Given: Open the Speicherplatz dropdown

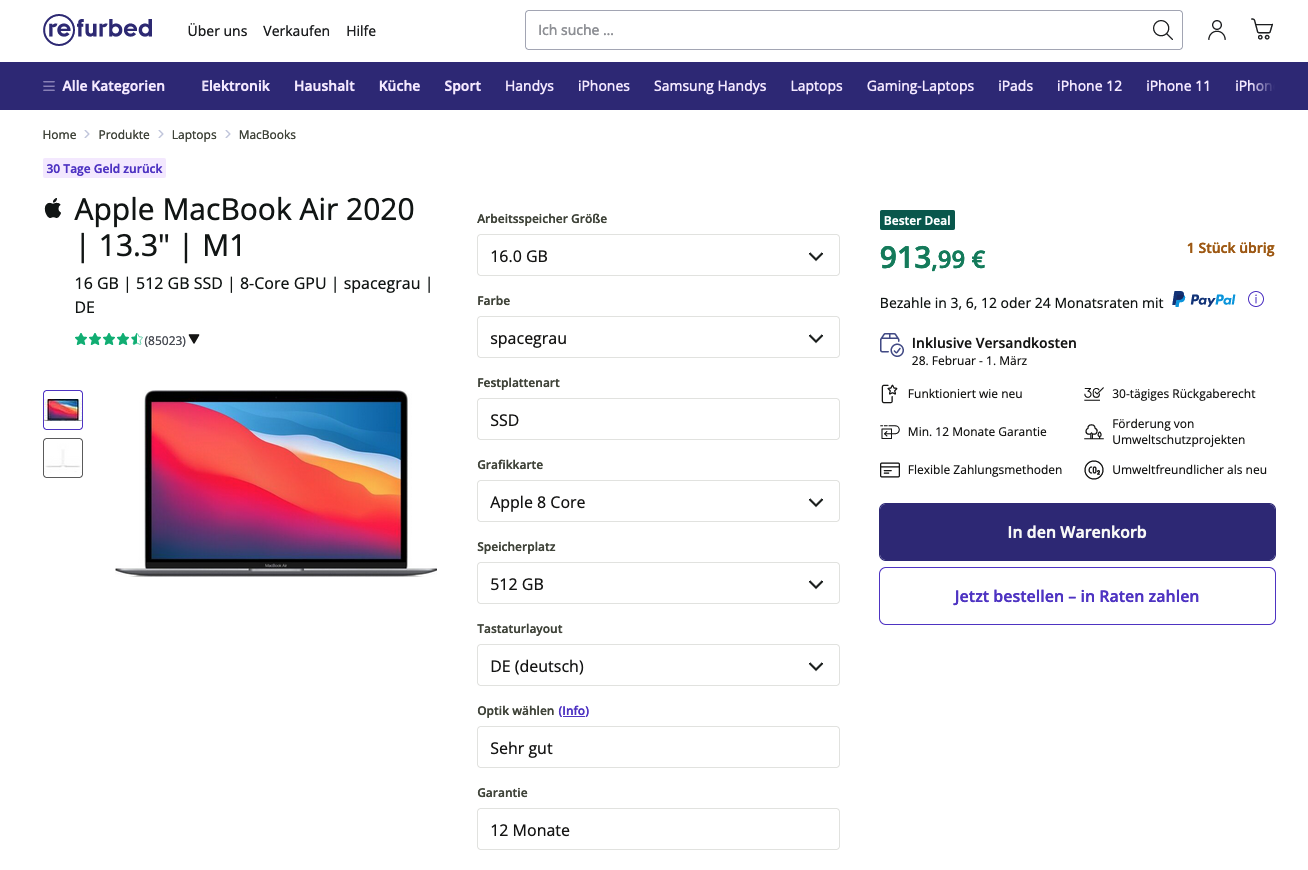Looking at the screenshot, I should tap(658, 583).
